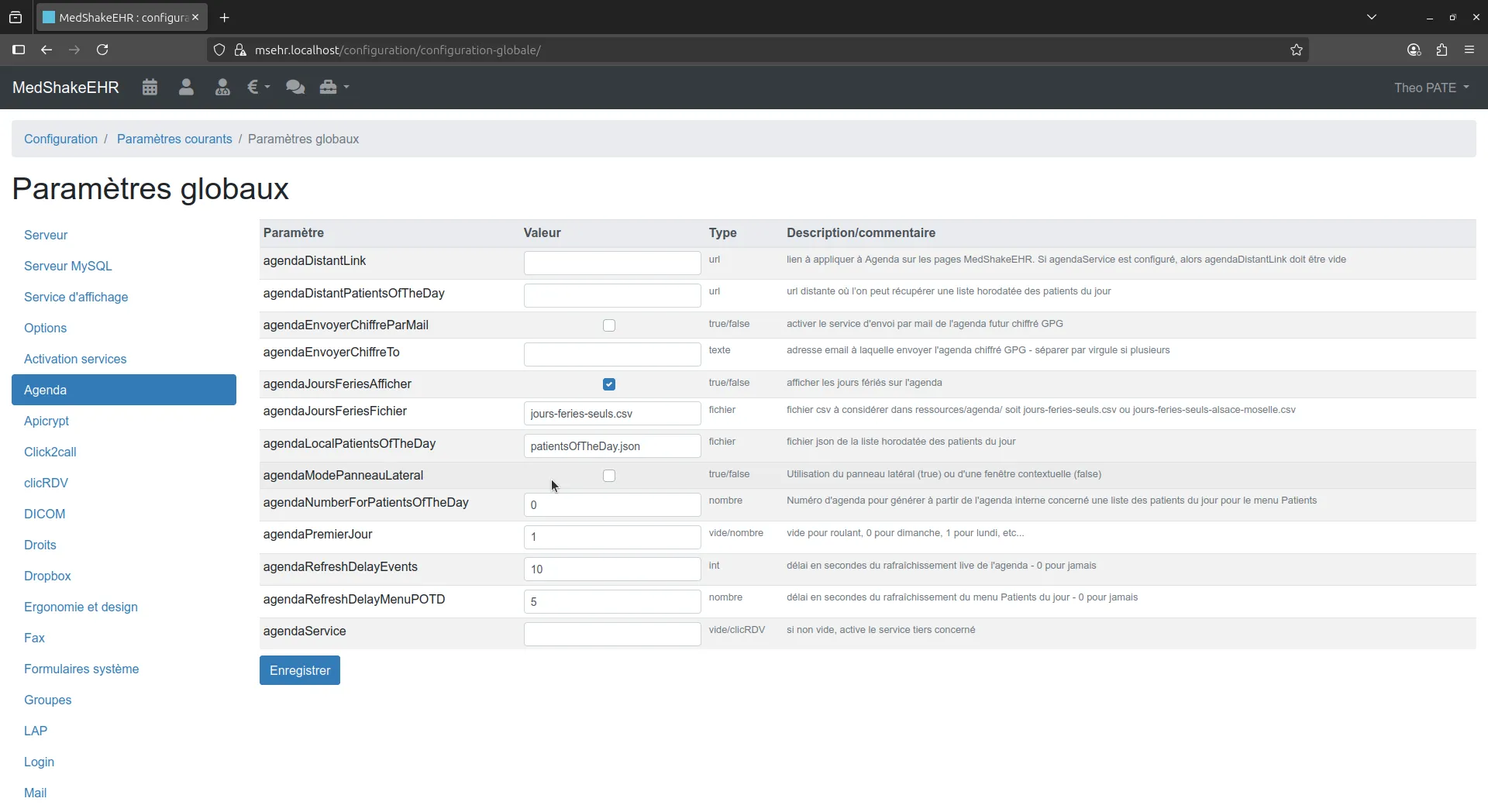Expand the toolbox briefcase dropdown menu
This screenshot has height=812, width=1488.
334,88
